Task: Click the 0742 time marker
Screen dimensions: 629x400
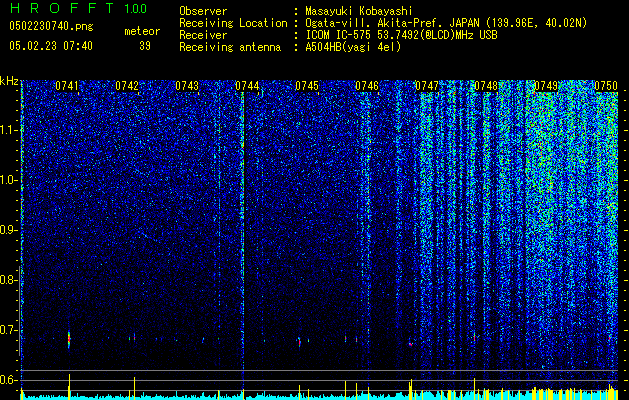Action: (127, 86)
